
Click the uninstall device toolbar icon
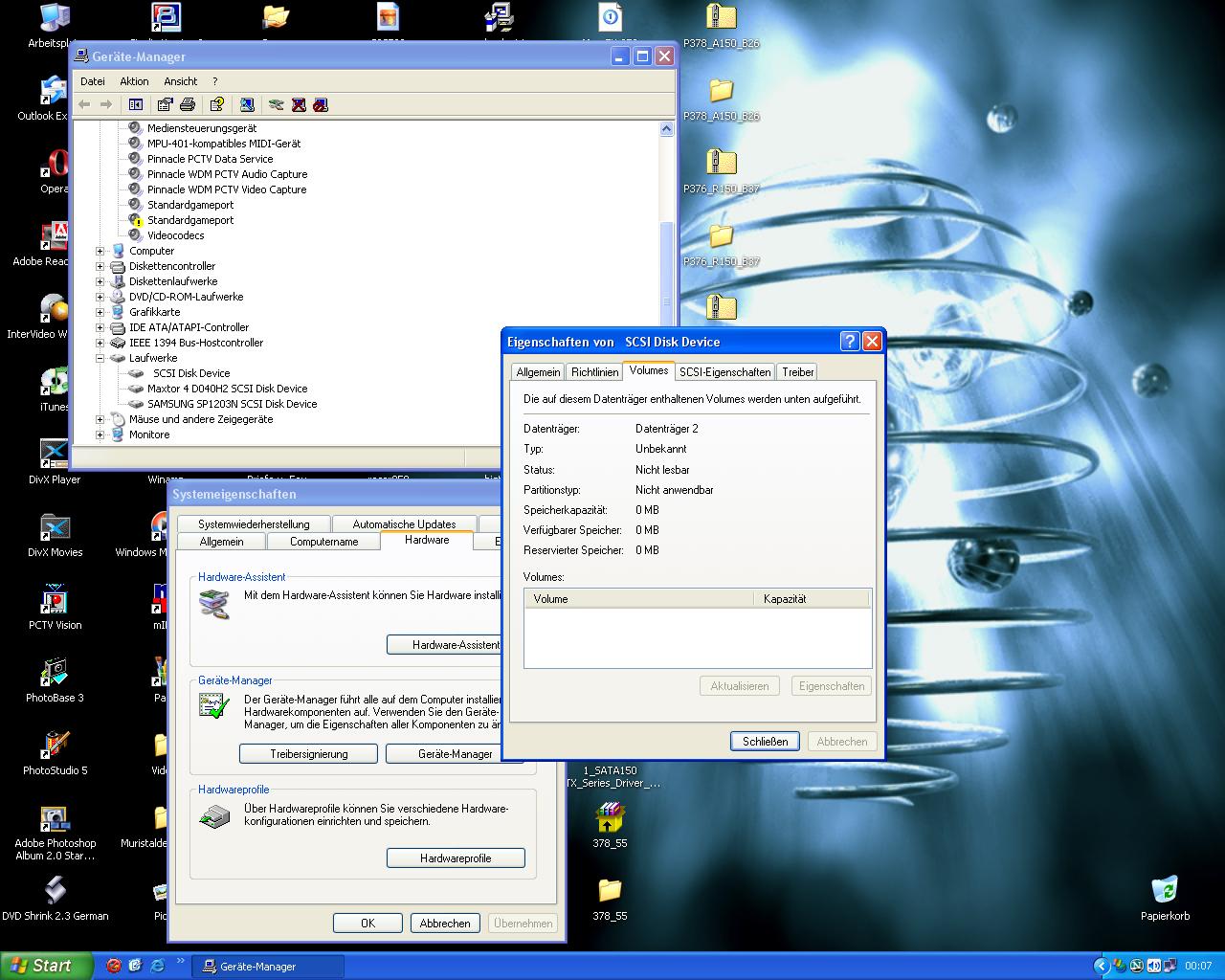click(299, 104)
